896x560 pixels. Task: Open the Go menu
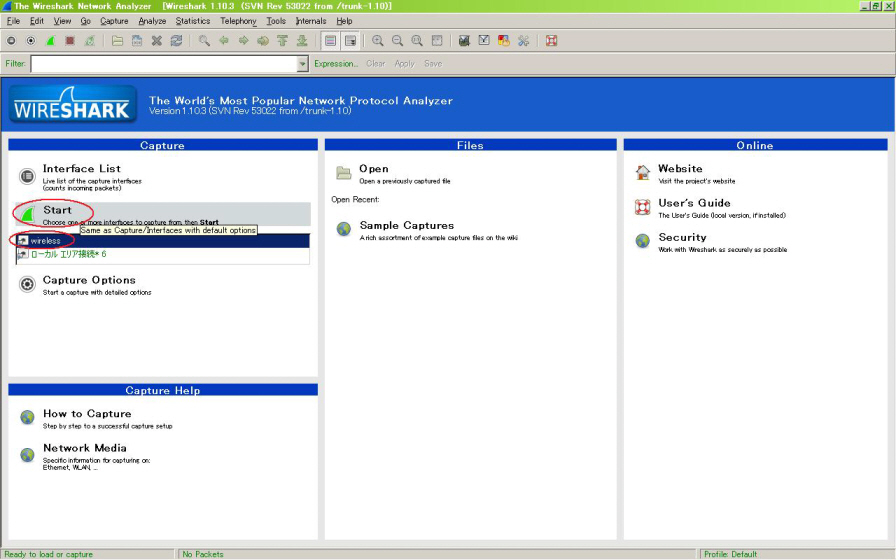[86, 21]
